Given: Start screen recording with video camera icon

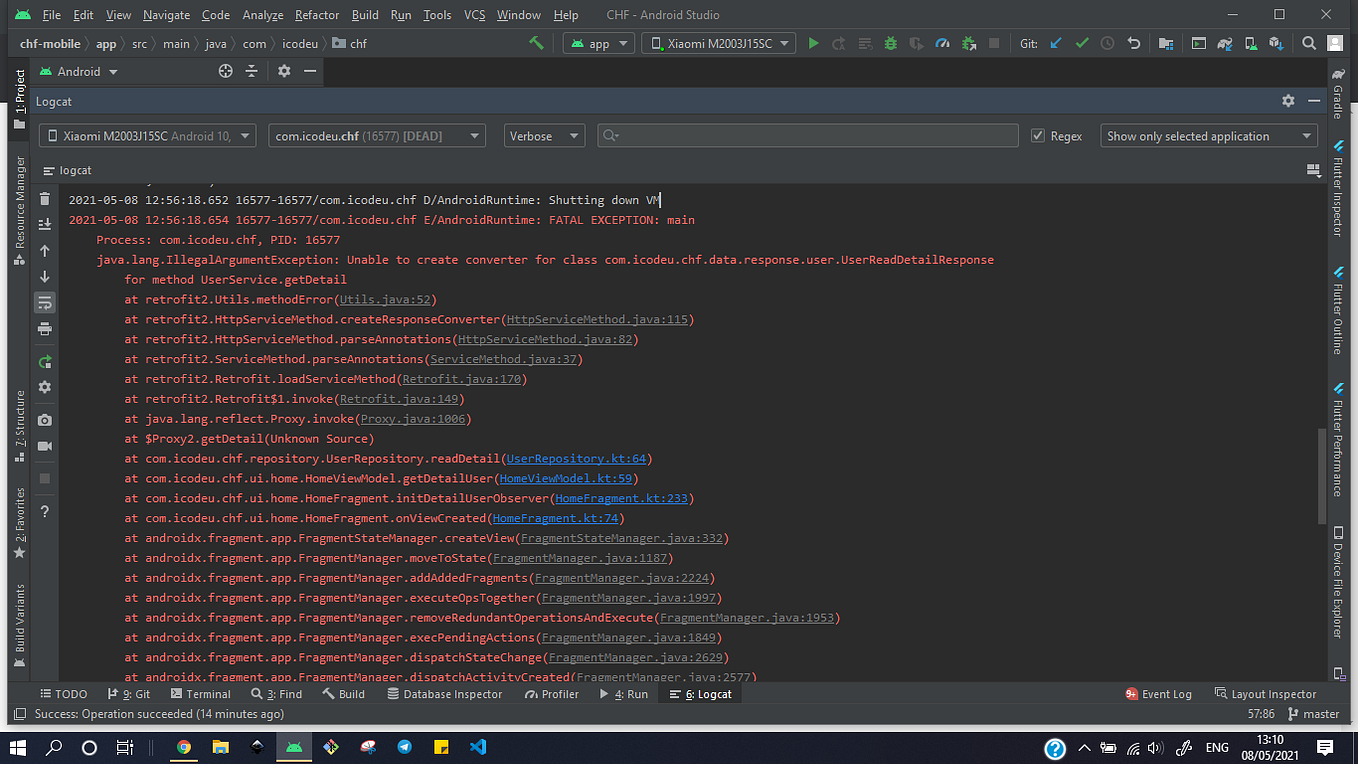Looking at the screenshot, I should tap(45, 446).
